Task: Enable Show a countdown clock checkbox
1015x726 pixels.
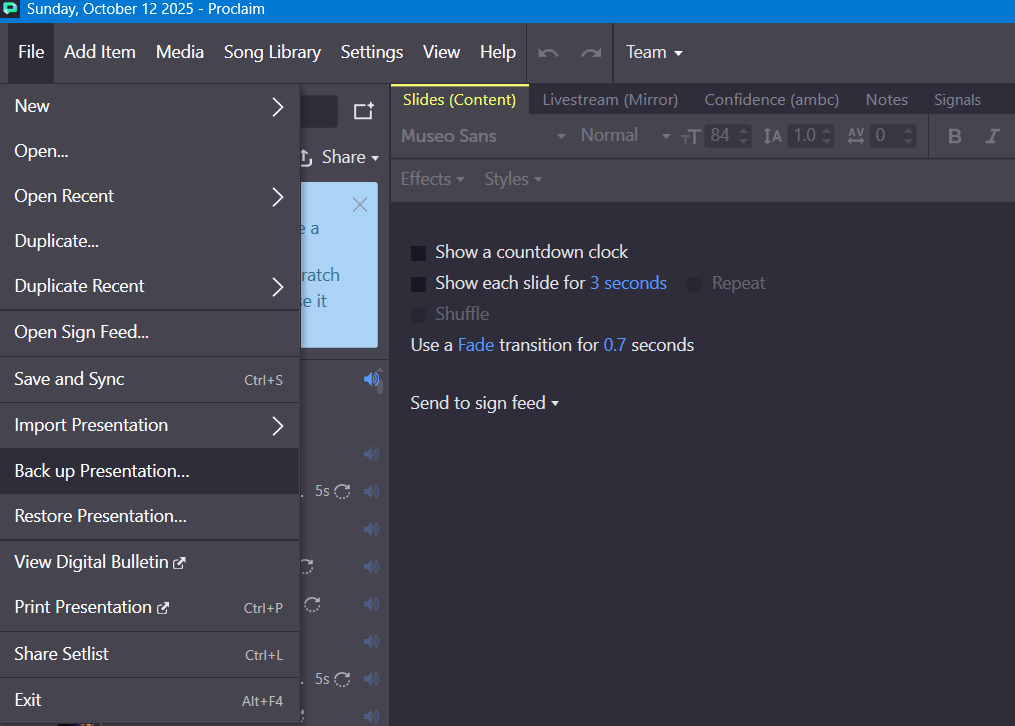Action: click(x=418, y=253)
